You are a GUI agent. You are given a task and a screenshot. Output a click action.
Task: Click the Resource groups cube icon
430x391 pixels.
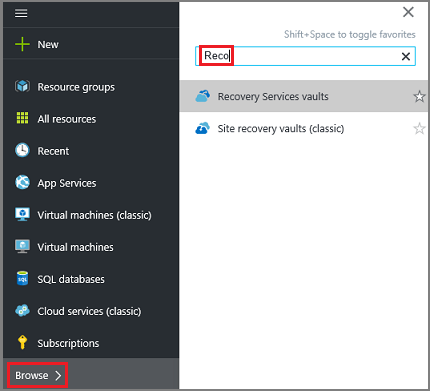(22, 86)
